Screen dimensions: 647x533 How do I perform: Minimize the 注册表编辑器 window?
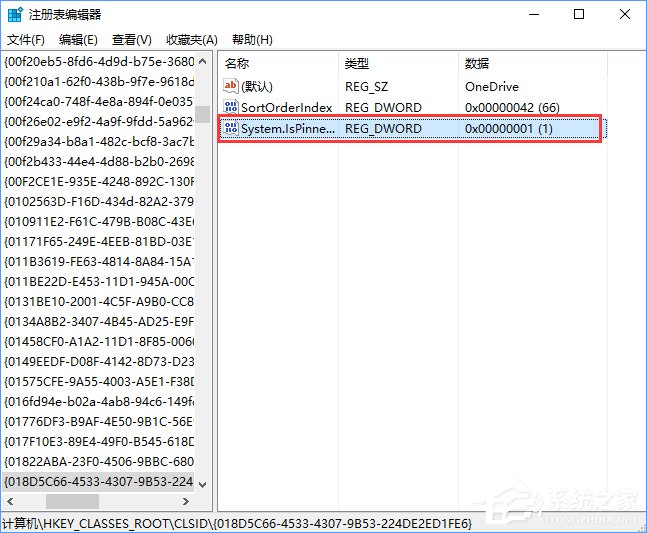pos(534,14)
